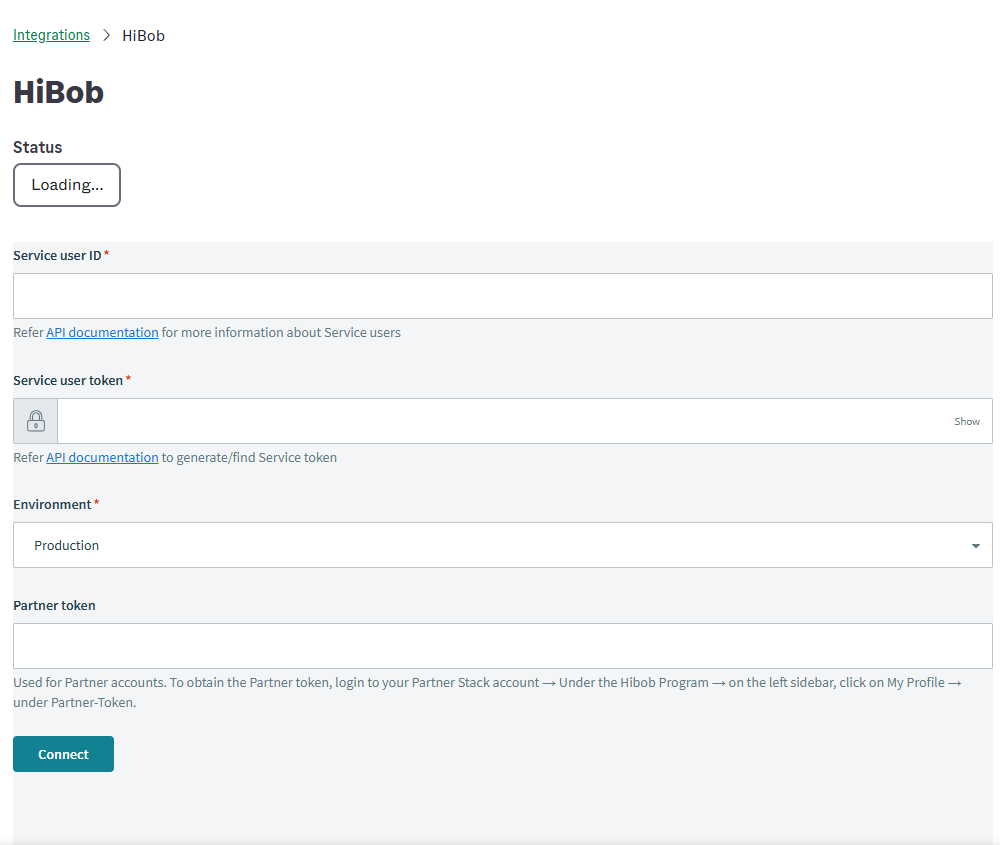The image size is (1000, 845).
Task: Click the HiBob page title
Action: click(59, 92)
